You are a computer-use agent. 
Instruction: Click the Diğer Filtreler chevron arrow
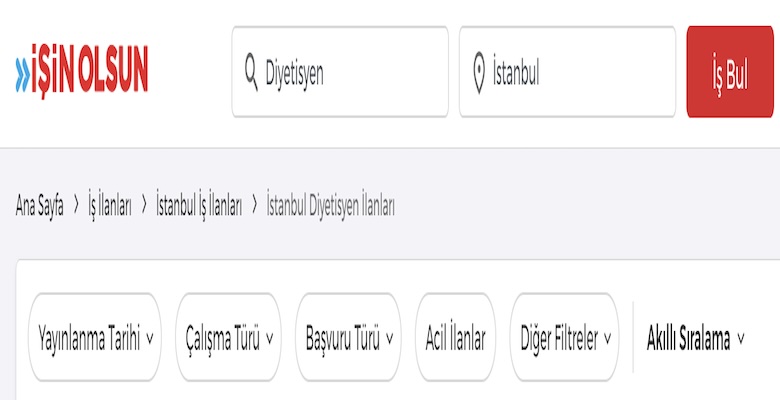tap(608, 338)
